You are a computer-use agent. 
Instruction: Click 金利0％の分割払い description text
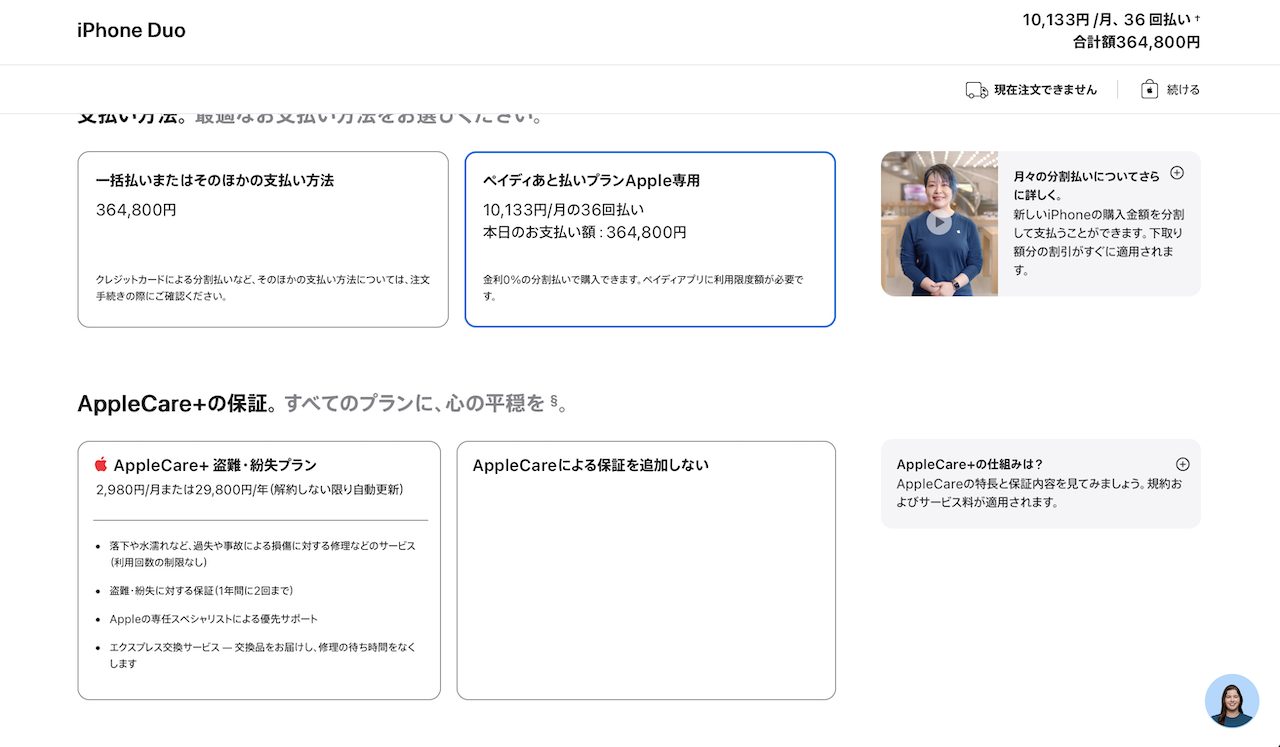coord(643,288)
